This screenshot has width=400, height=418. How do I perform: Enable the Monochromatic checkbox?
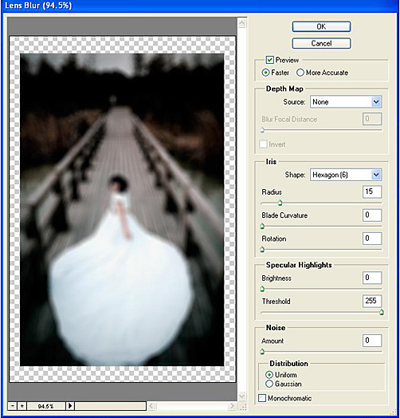[x=262, y=398]
